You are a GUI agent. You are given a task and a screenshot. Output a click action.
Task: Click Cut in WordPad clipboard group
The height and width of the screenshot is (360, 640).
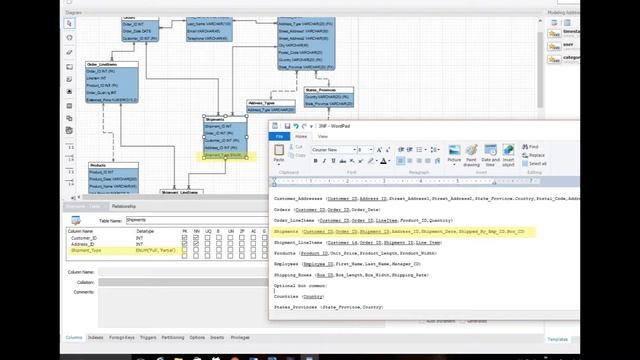pyautogui.click(x=296, y=147)
